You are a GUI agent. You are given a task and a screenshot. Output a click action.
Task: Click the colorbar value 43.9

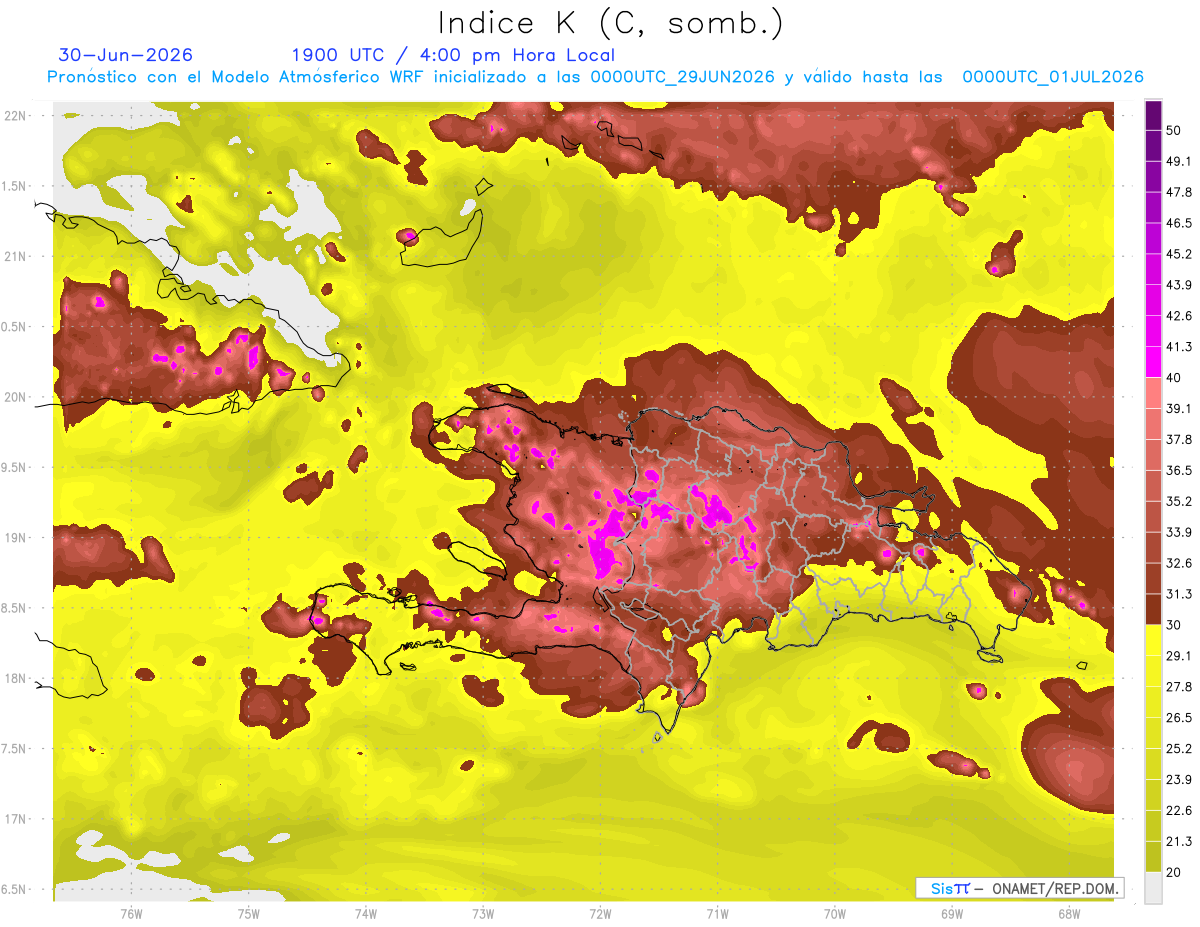pyautogui.click(x=1179, y=285)
